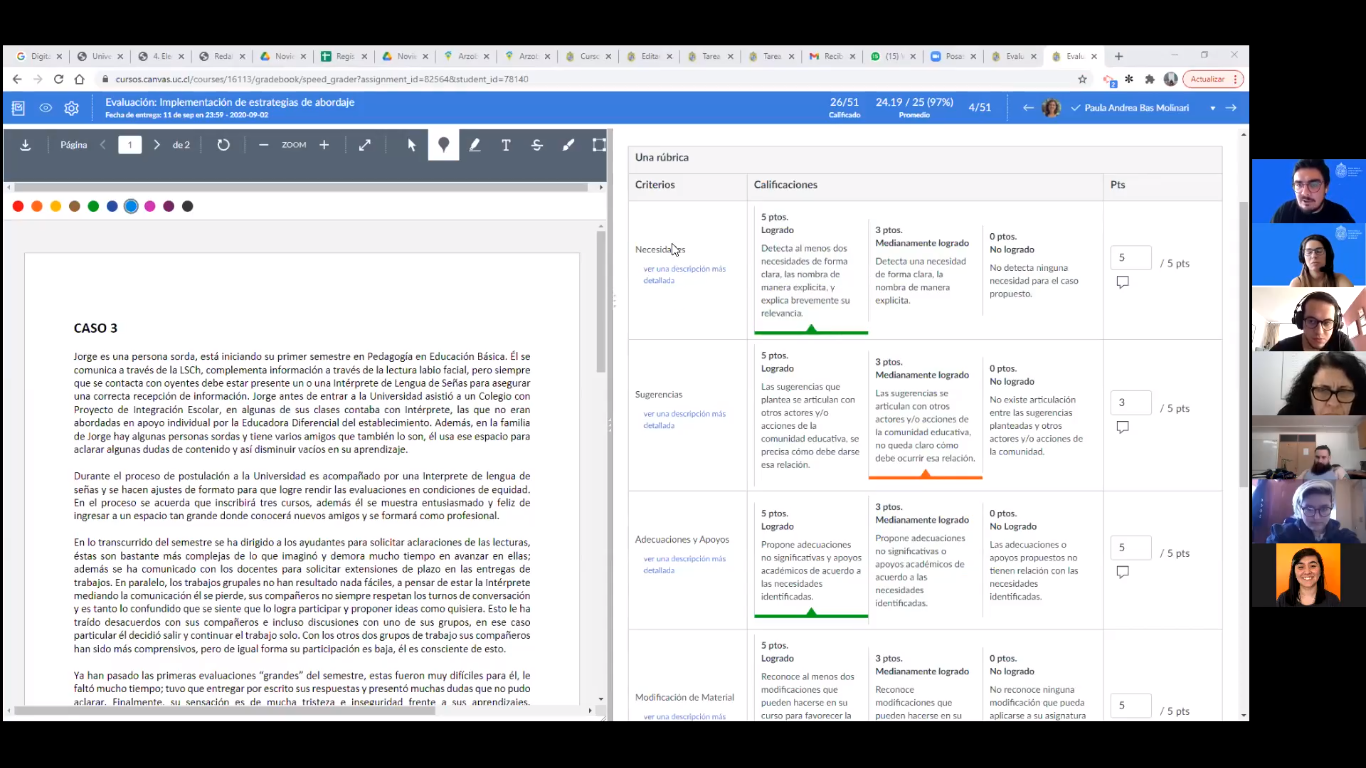Add comment for Necesidades criterion
This screenshot has width=1366, height=768.
click(1122, 282)
